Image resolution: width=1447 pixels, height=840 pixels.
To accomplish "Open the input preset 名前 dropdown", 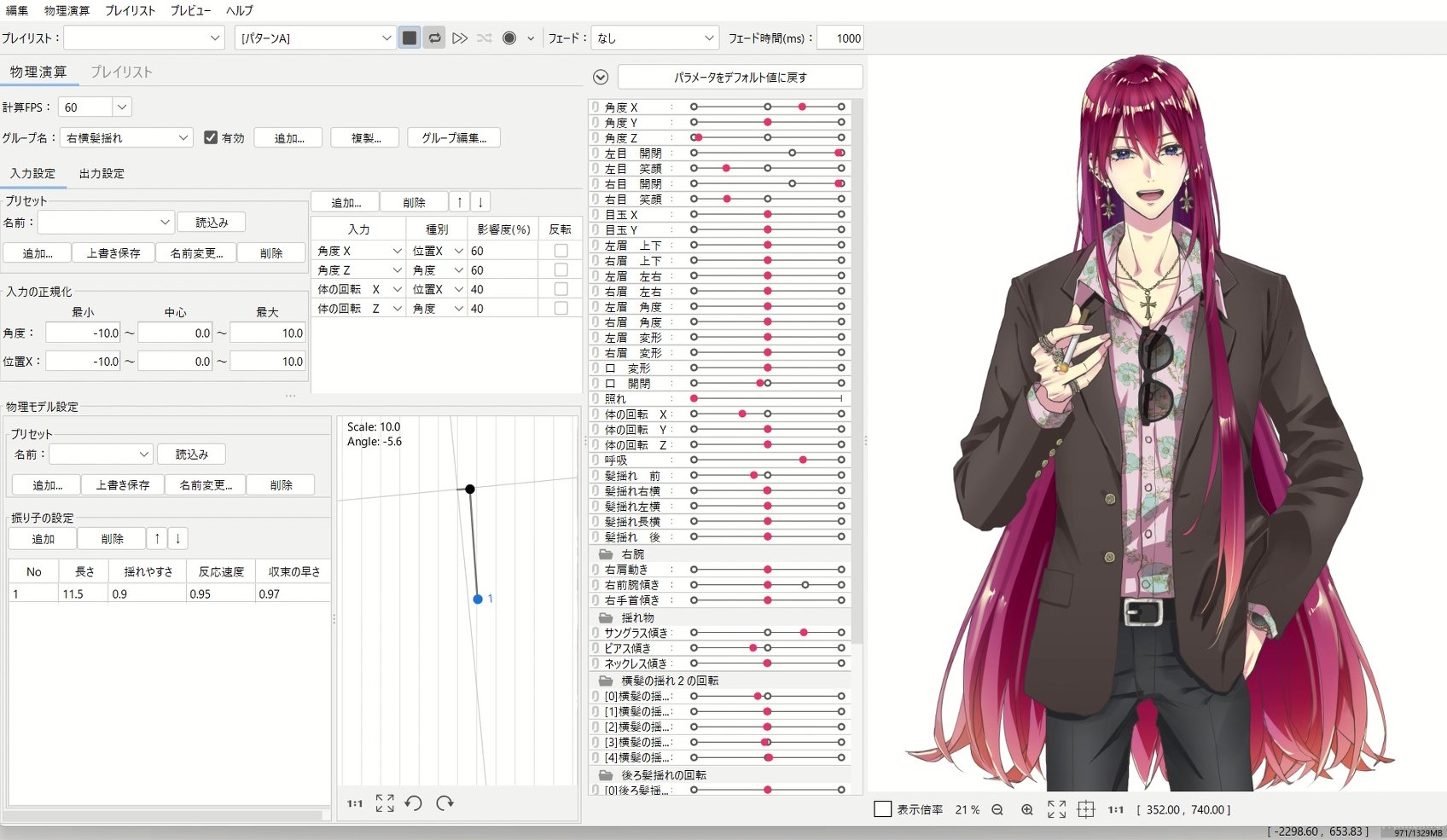I will (106, 223).
